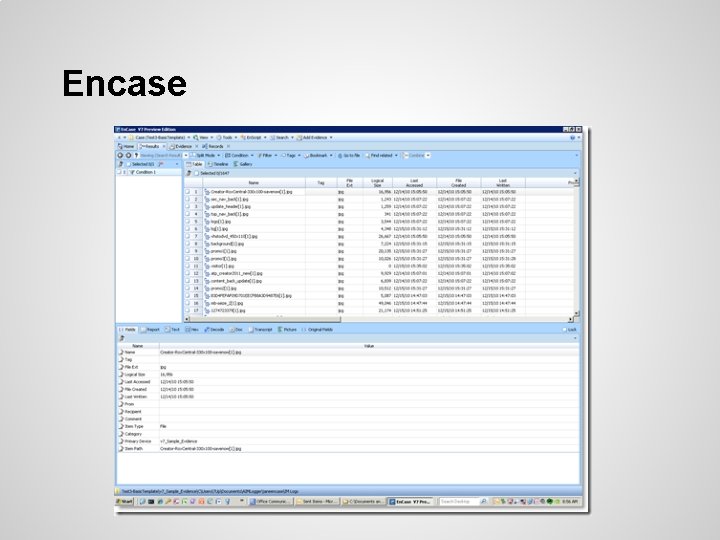This screenshot has width=720, height=540.
Task: Open the Hex tab in lower pane
Action: point(192,330)
